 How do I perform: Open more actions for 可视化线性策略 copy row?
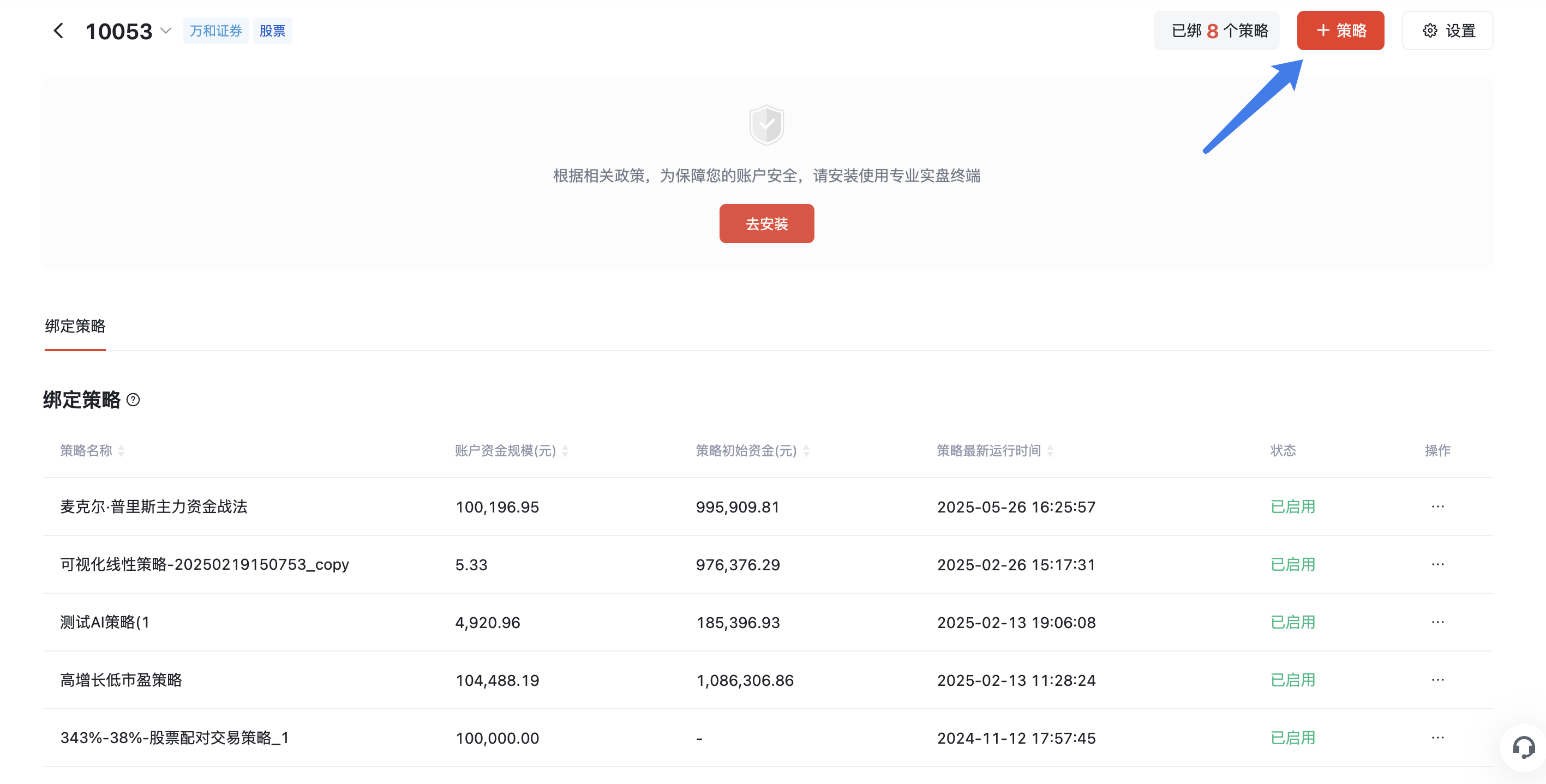1437,564
